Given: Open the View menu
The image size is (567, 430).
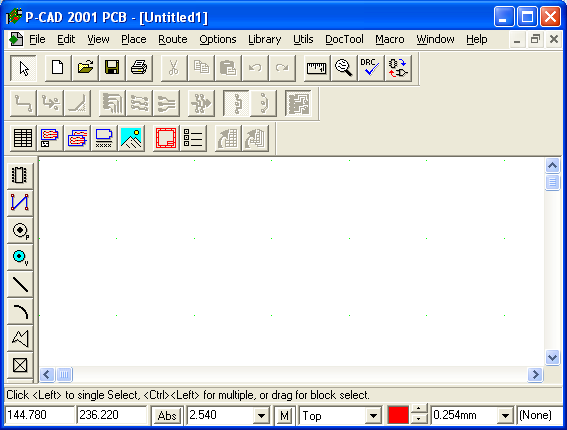Looking at the screenshot, I should click(98, 39).
